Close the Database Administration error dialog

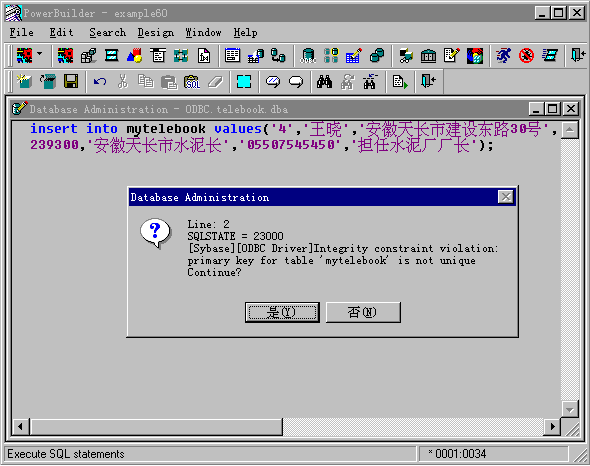coord(505,196)
